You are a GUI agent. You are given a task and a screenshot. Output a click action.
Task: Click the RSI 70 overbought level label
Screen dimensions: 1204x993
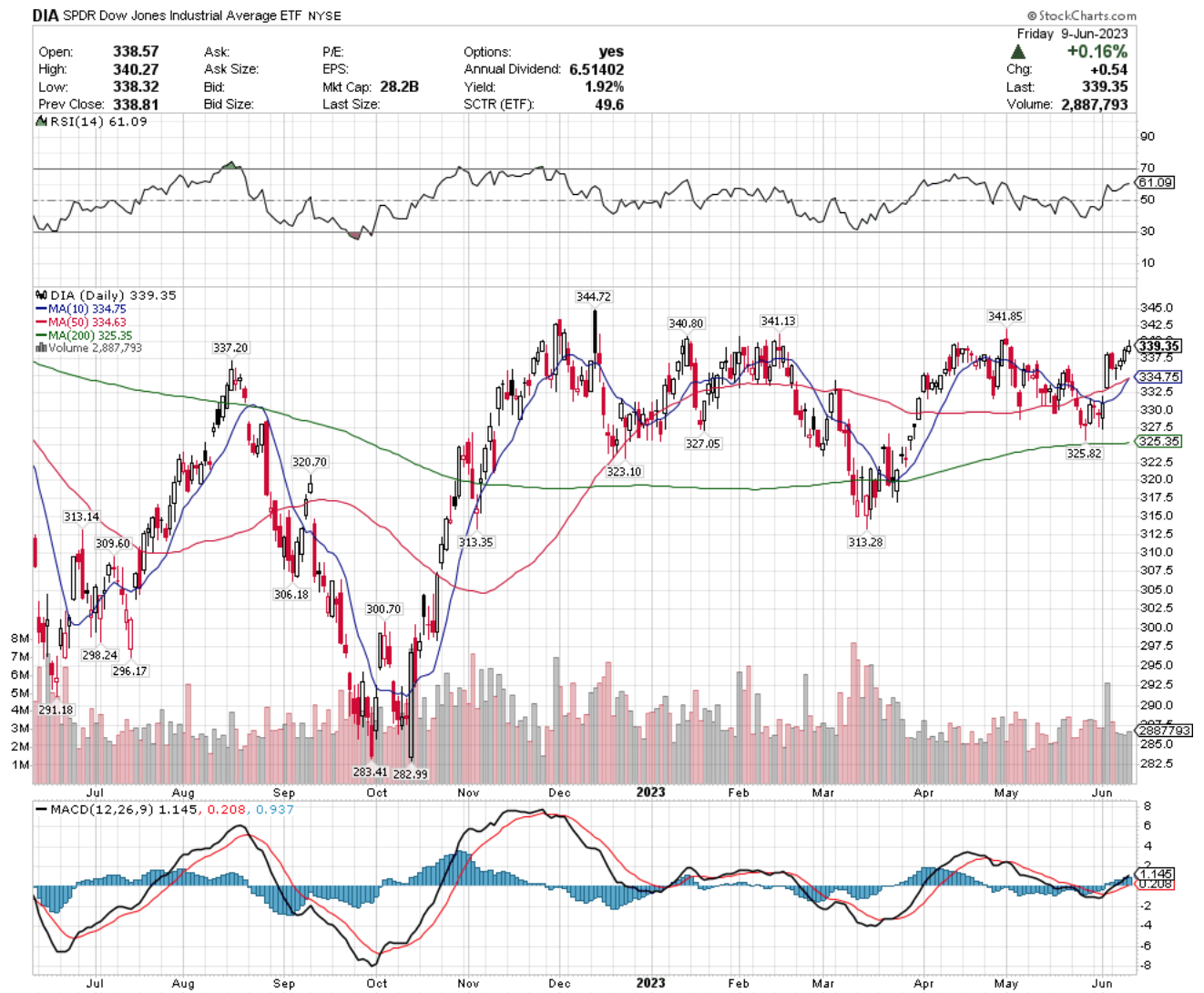(1148, 168)
